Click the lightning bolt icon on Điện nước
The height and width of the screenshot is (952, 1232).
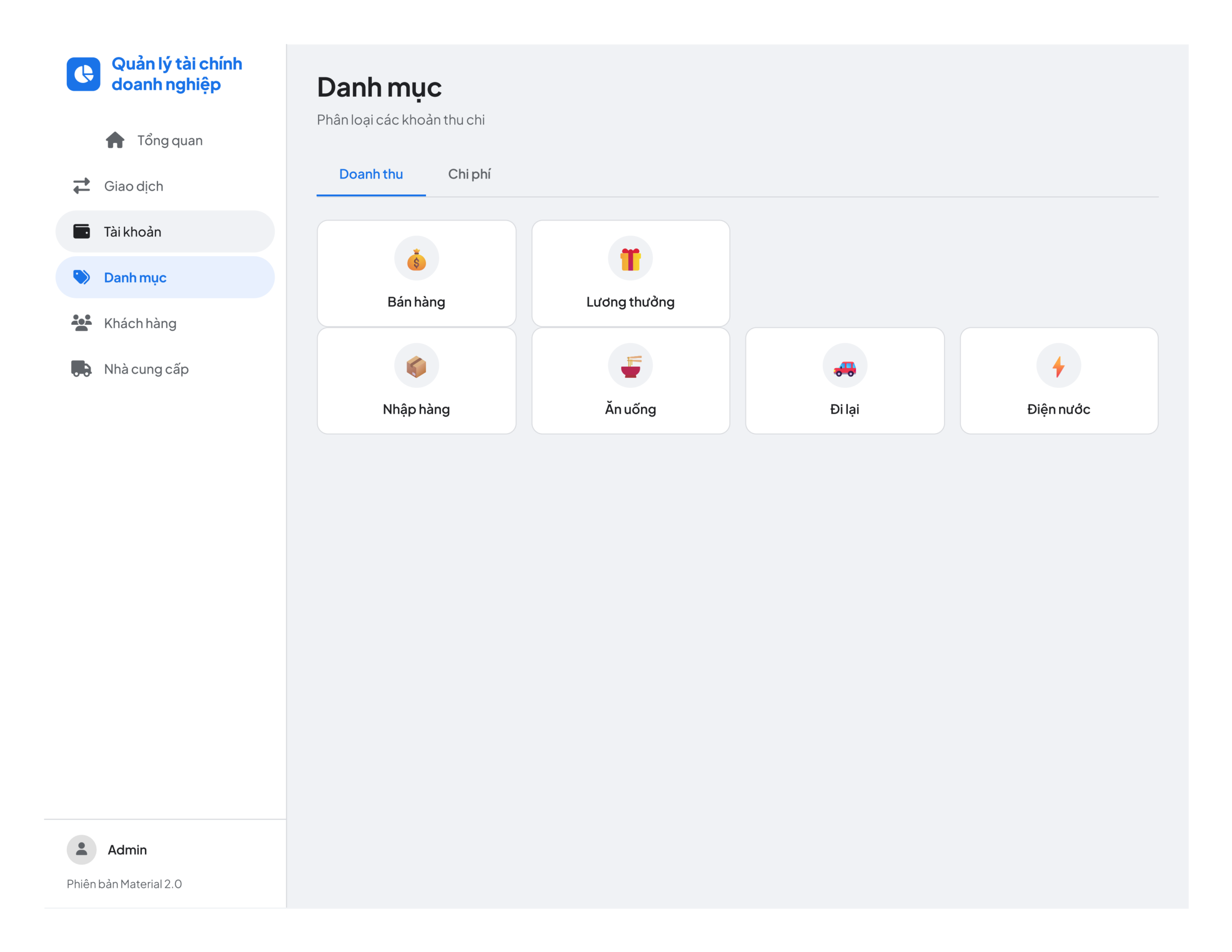point(1058,366)
